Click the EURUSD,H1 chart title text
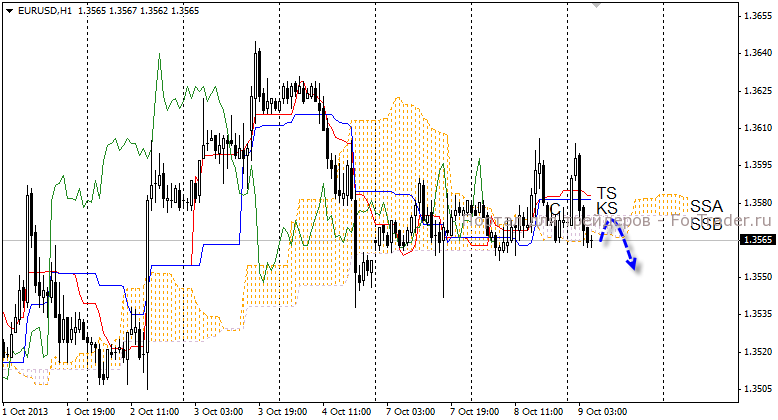Screen dimensions: 778x420 click(x=45, y=10)
